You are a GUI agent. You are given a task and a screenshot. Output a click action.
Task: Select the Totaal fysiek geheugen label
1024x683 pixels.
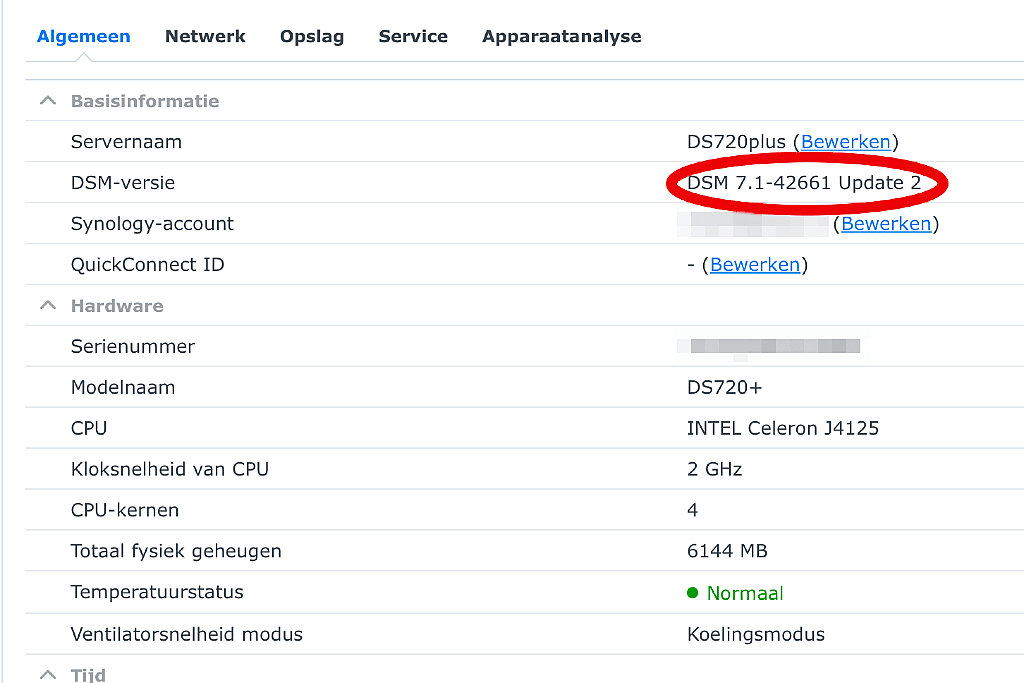176,551
